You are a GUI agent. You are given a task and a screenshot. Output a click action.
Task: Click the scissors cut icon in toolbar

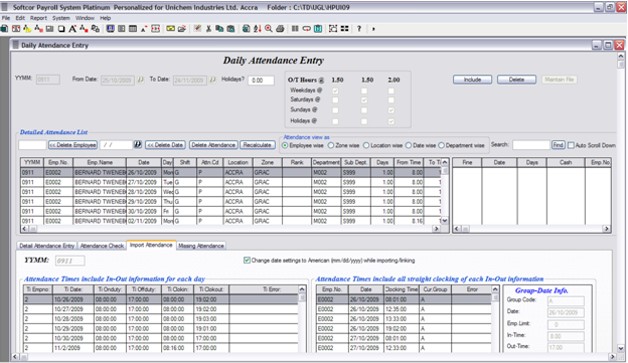pyautogui.click(x=208, y=28)
